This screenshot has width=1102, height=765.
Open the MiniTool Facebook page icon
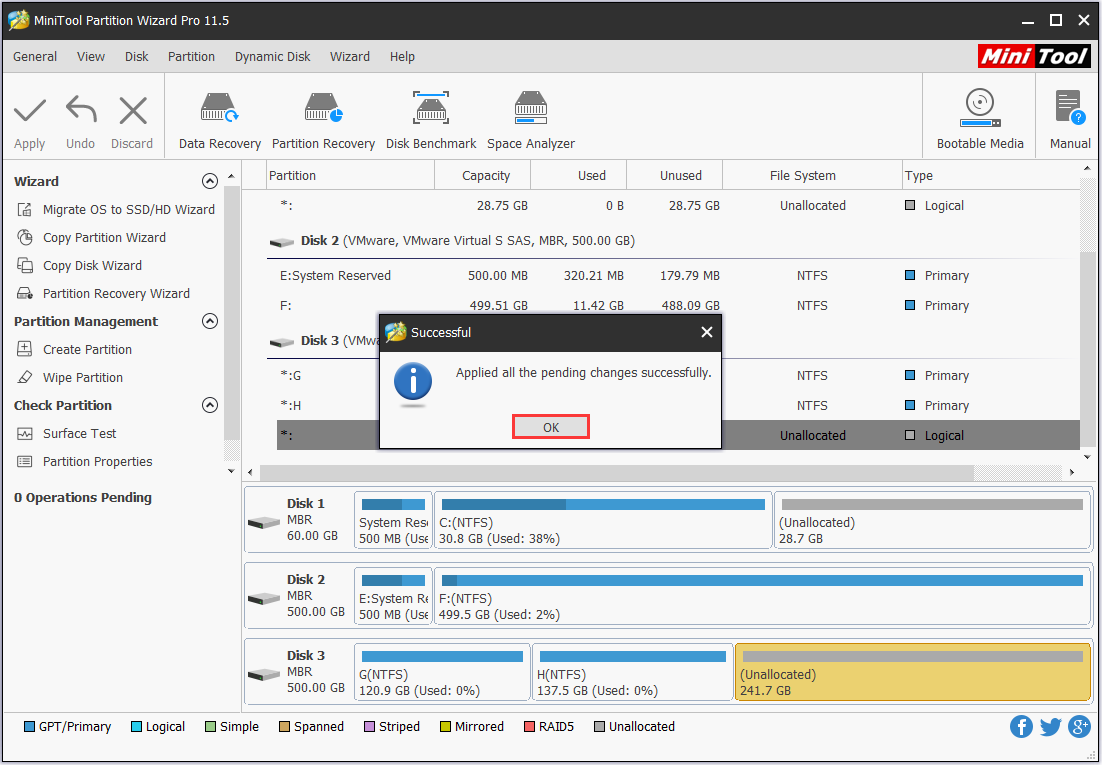[x=1021, y=726]
